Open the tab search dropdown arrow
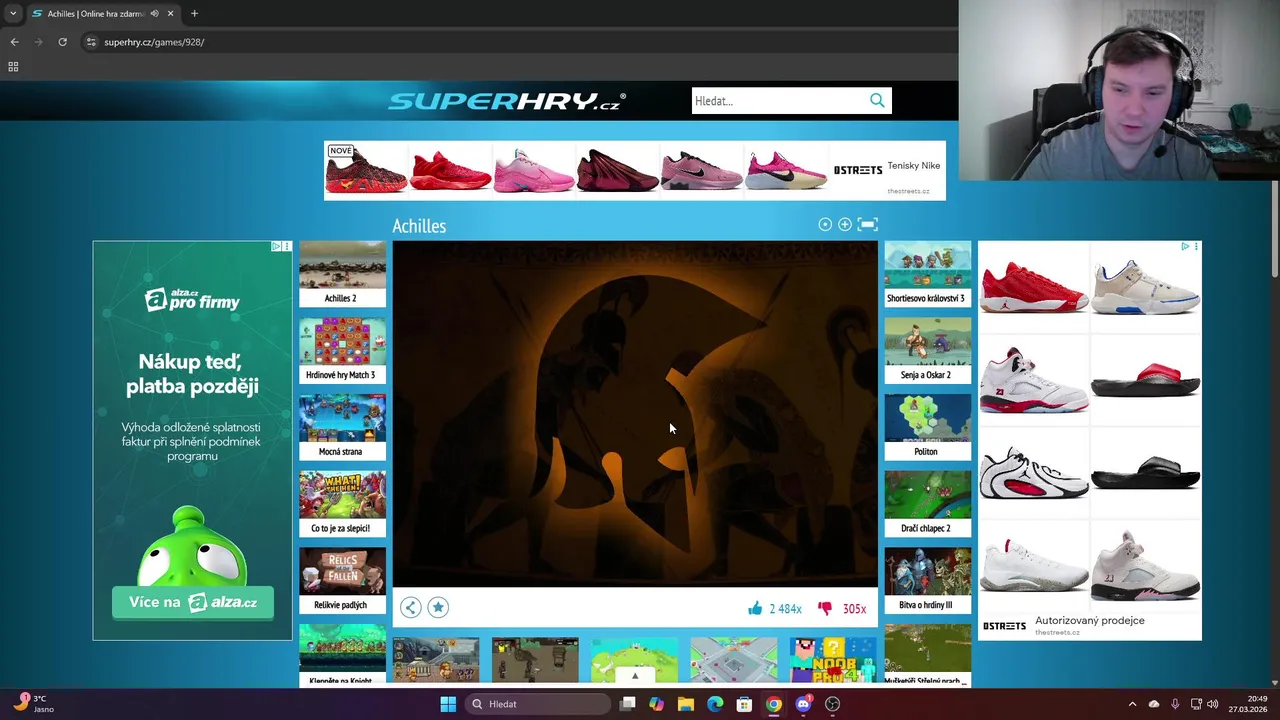Image resolution: width=1280 pixels, height=720 pixels. 12,14
